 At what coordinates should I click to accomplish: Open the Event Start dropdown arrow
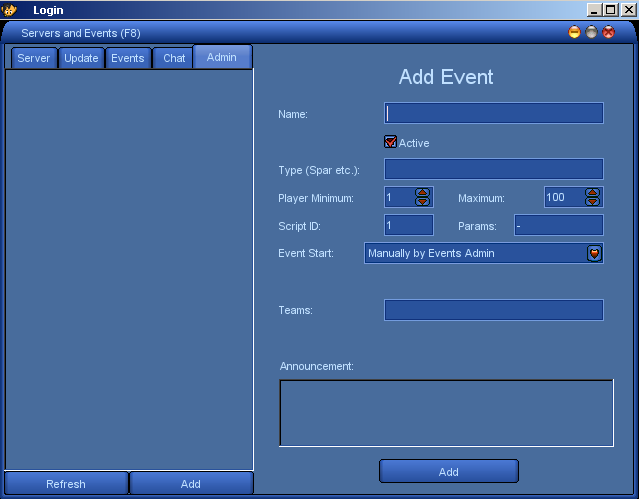(x=594, y=253)
